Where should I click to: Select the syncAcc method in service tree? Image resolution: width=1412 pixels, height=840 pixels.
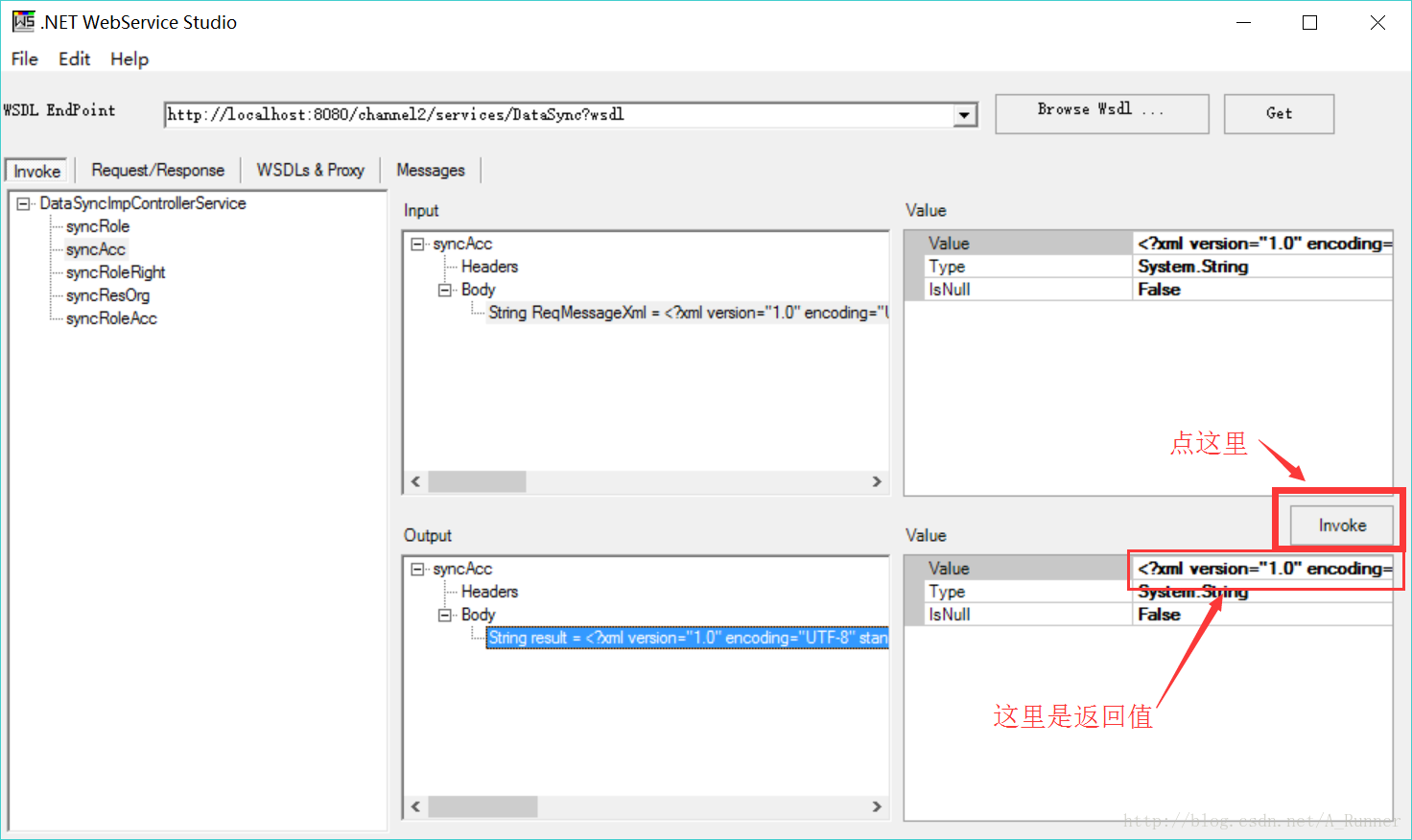96,249
